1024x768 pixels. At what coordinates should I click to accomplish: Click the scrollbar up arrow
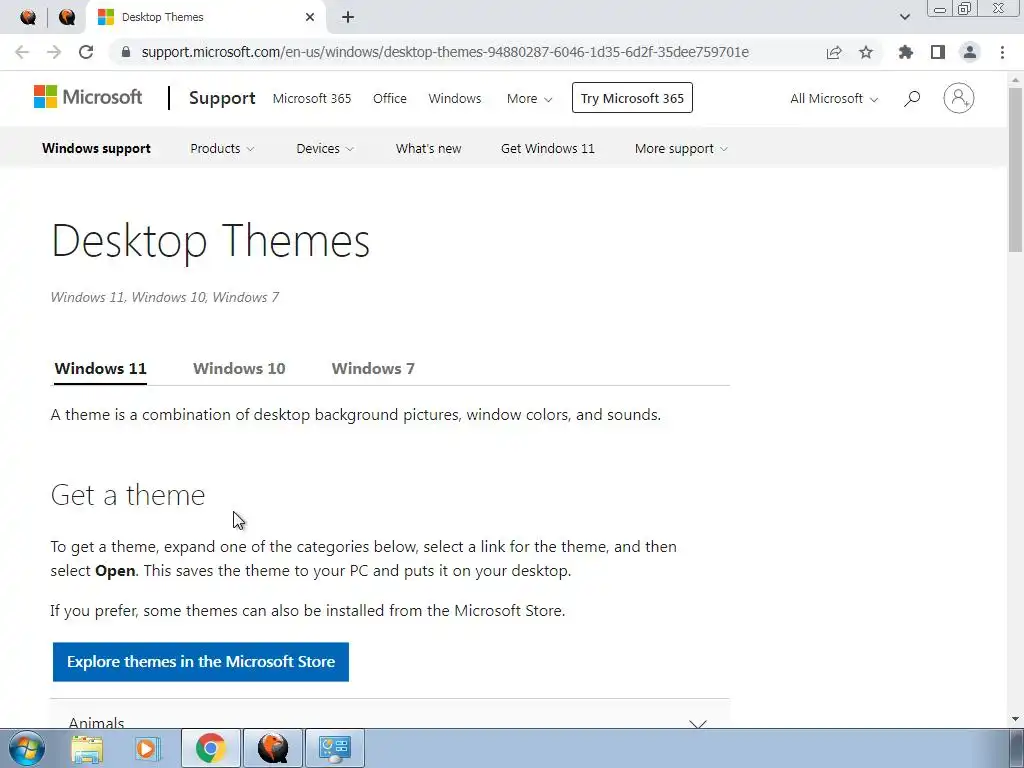coord(1016,80)
